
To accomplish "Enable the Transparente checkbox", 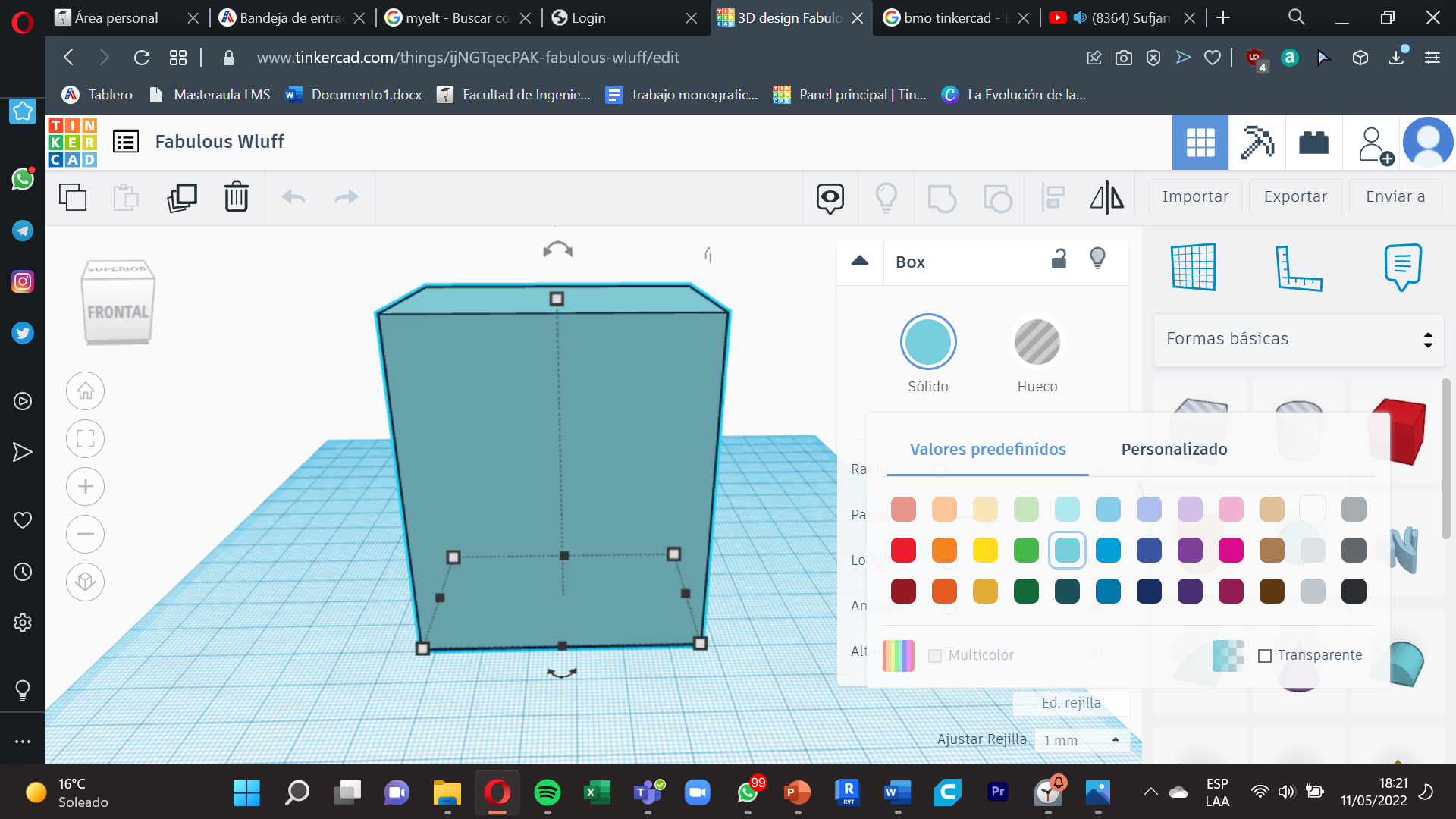I will (x=1265, y=656).
